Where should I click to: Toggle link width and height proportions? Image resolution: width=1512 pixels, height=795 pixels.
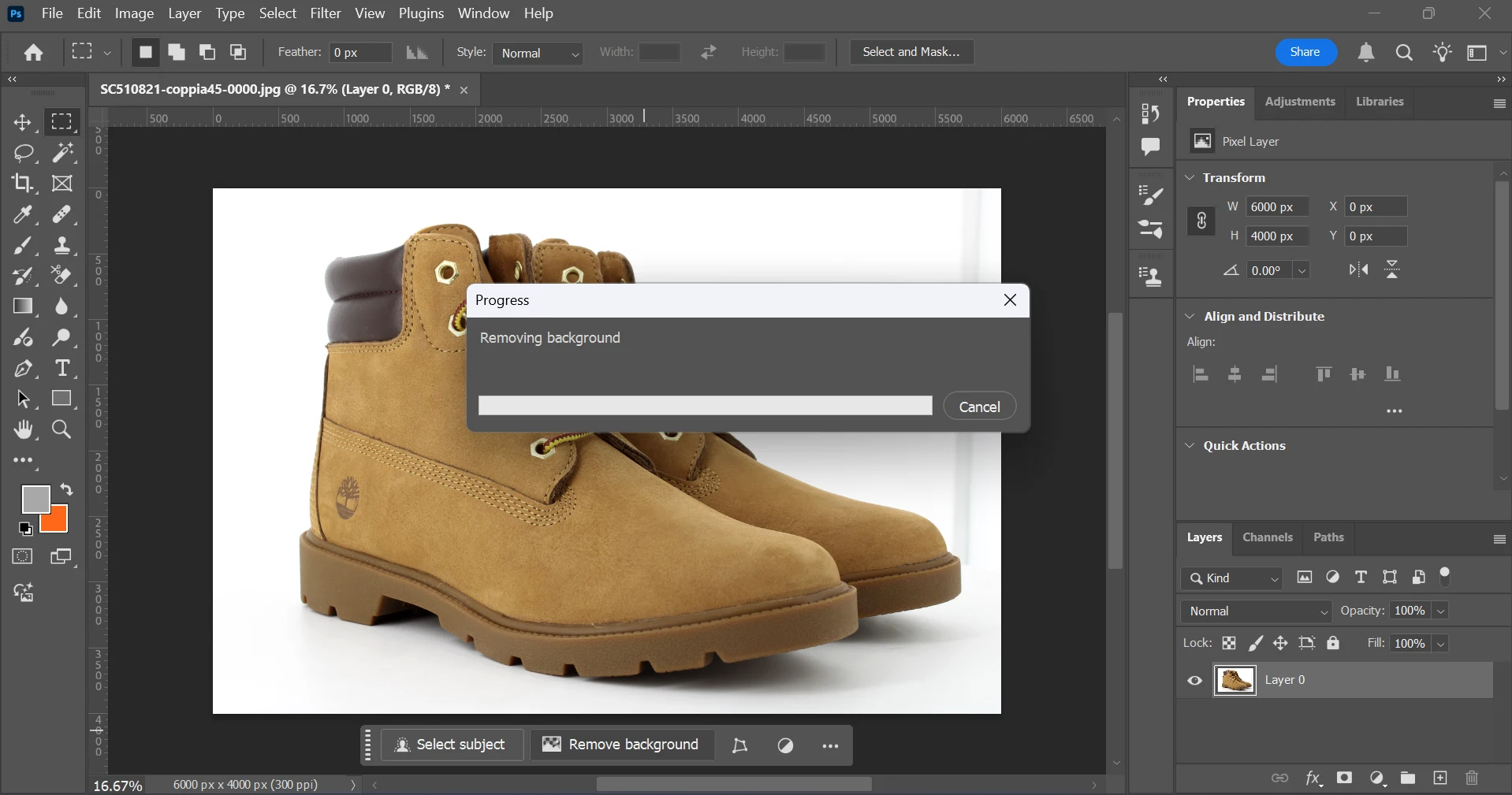[1201, 221]
